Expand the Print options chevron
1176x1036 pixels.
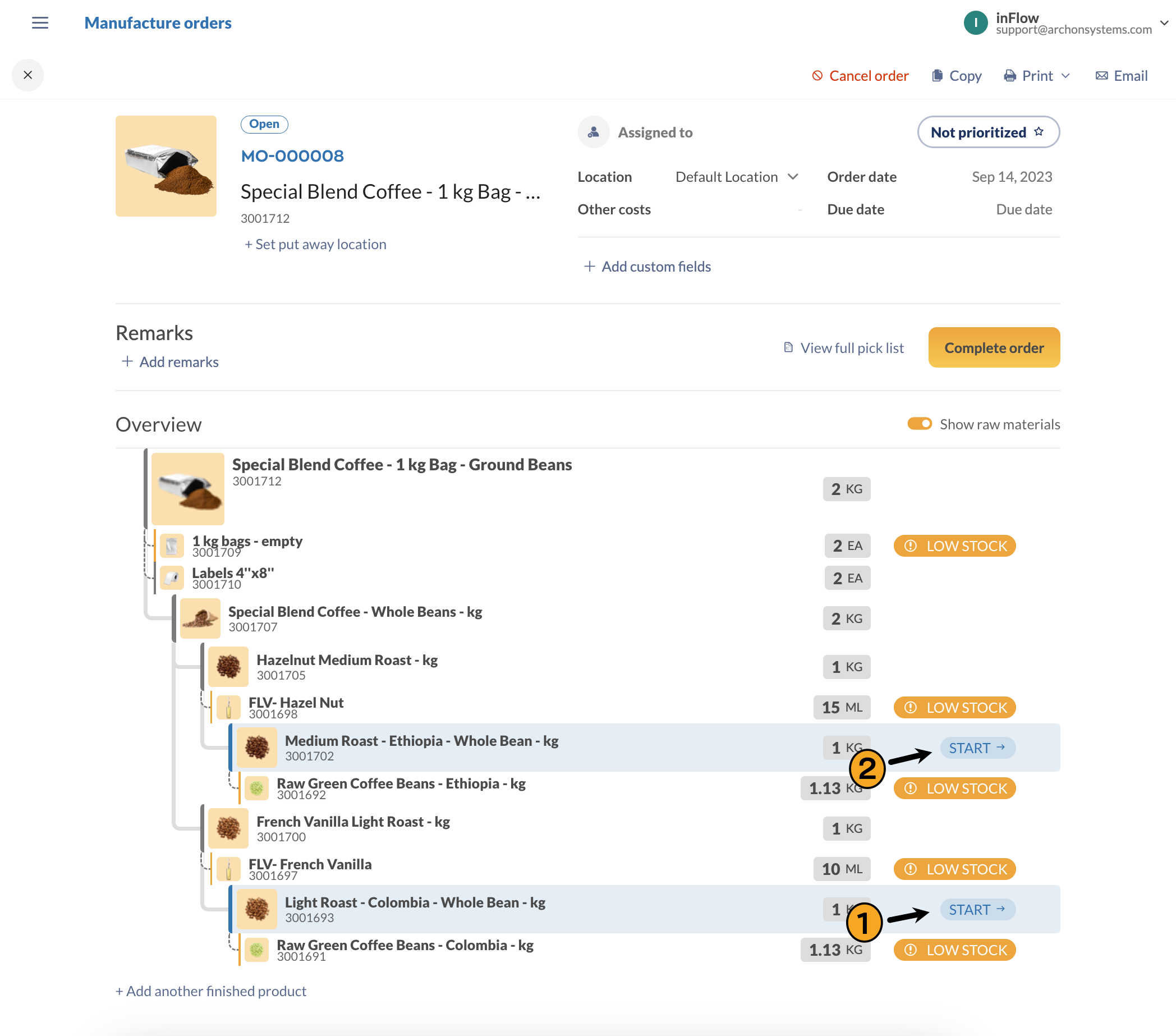1065,76
